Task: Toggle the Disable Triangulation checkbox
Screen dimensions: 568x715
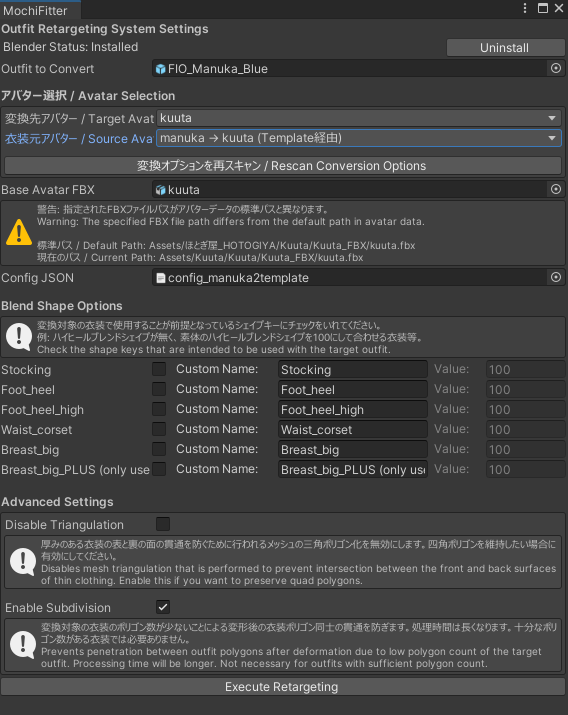Action: pos(163,524)
